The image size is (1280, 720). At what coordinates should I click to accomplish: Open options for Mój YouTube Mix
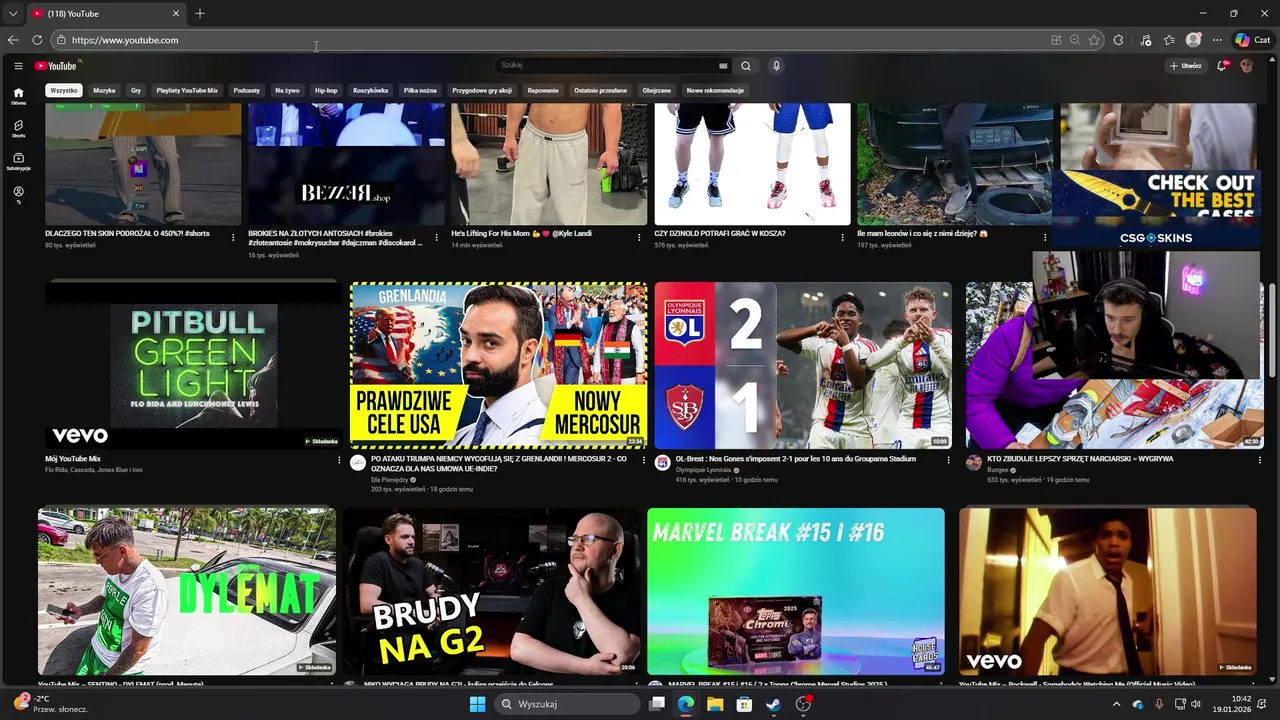(x=339, y=460)
